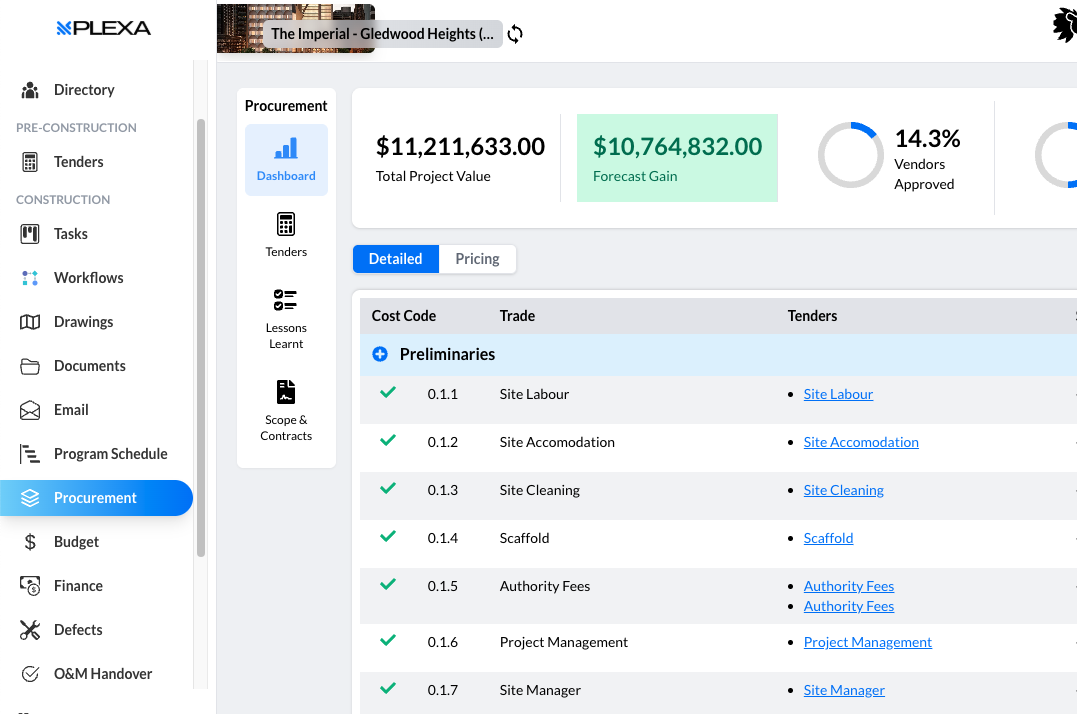Open the Site Accomodation tender link
The image size is (1077, 714).
tap(860, 442)
